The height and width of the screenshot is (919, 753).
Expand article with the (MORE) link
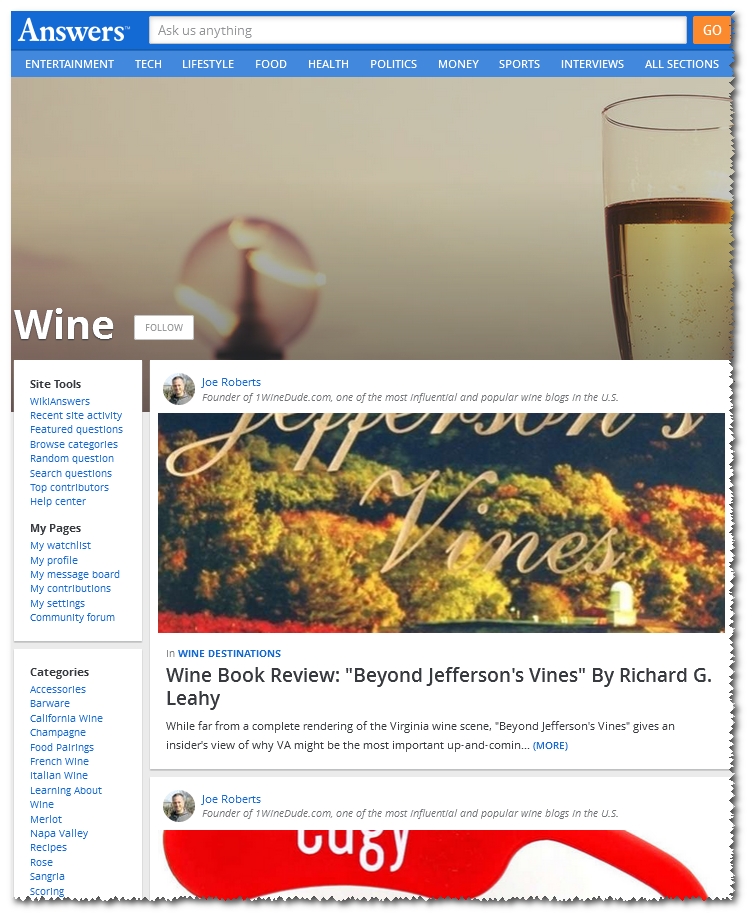click(550, 746)
